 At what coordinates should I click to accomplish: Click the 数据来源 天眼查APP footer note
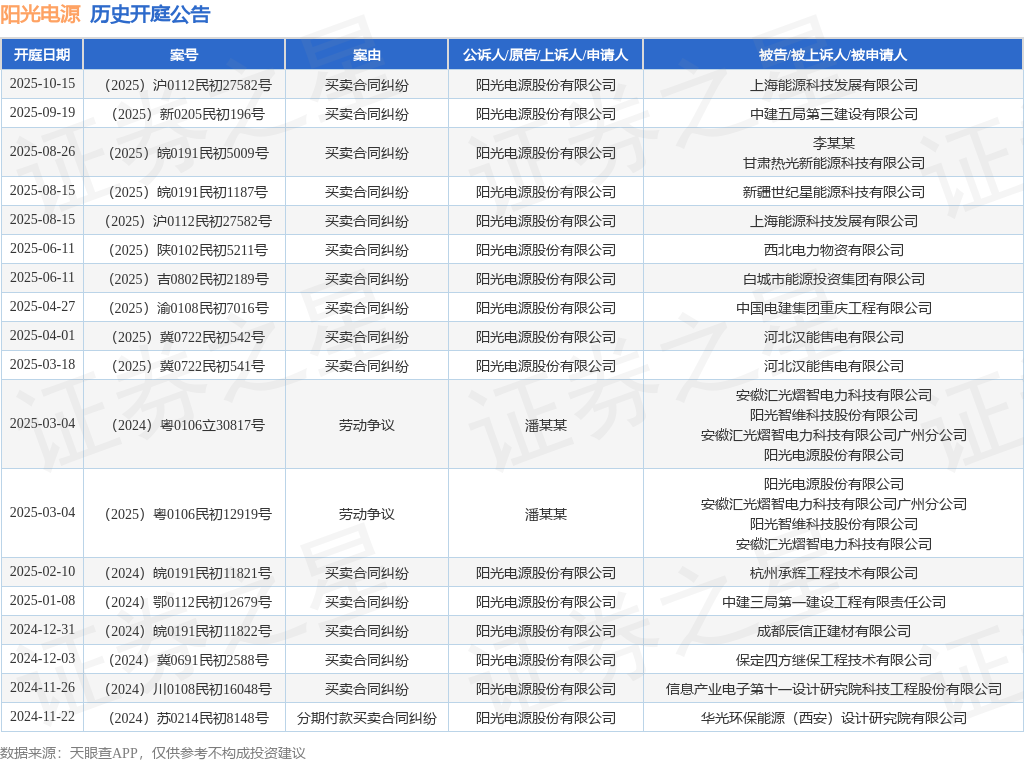pos(153,753)
